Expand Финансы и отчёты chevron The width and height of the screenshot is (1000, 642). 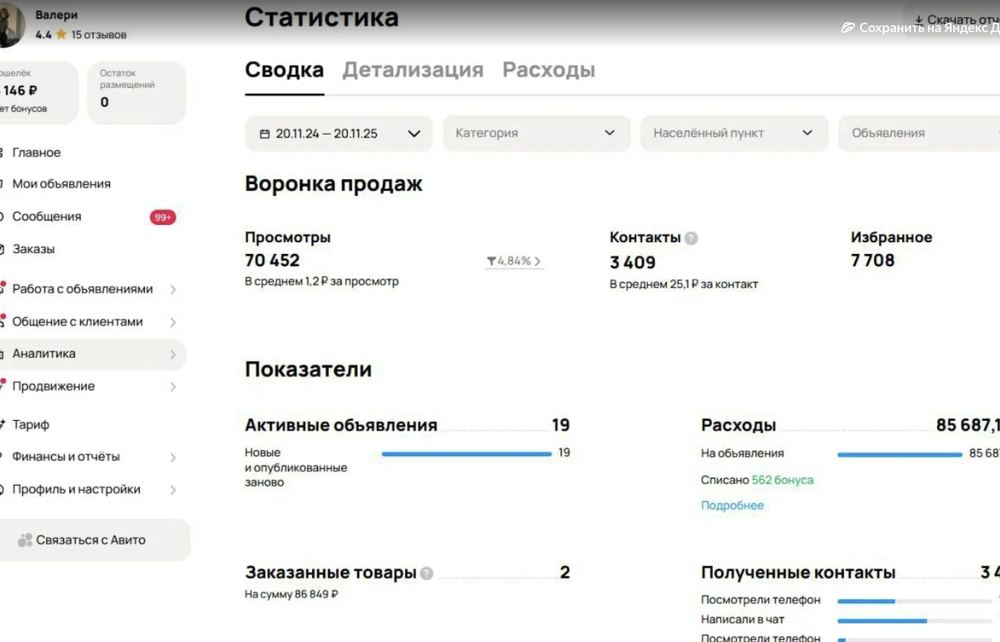click(173, 457)
